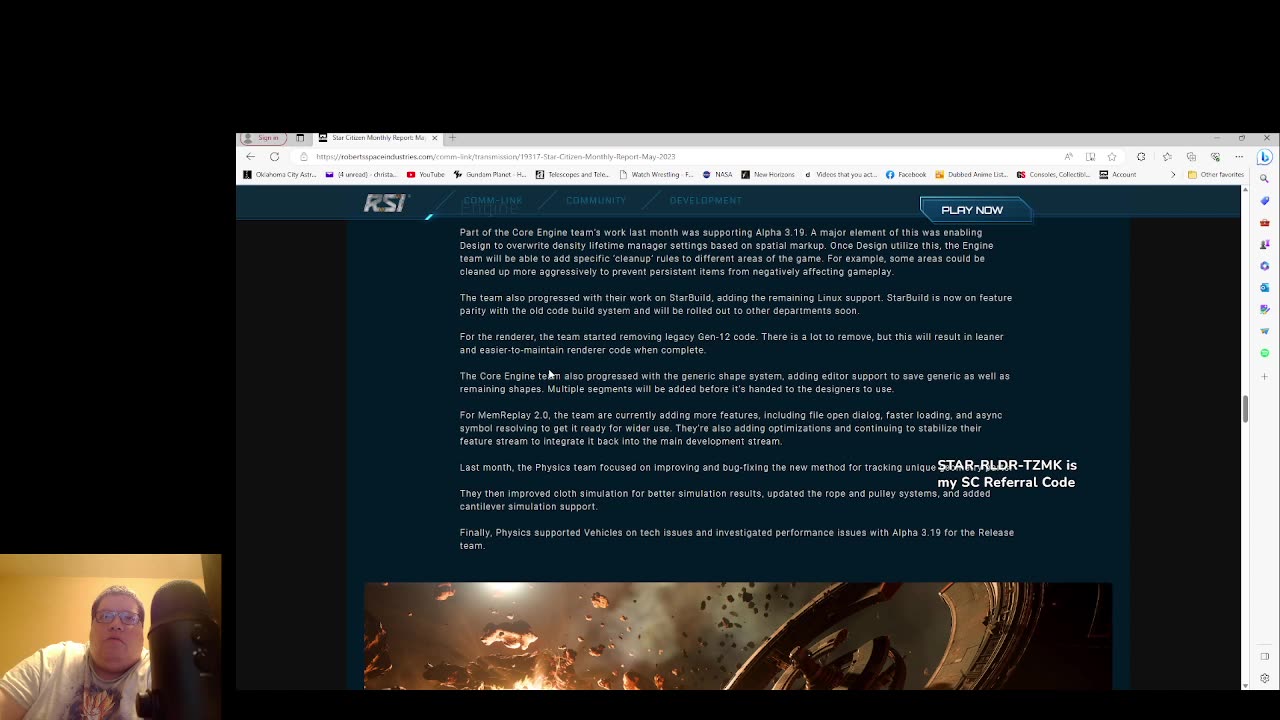The height and width of the screenshot is (720, 1280).
Task: Click sidebar Search magnifier icon
Action: click(1264, 179)
